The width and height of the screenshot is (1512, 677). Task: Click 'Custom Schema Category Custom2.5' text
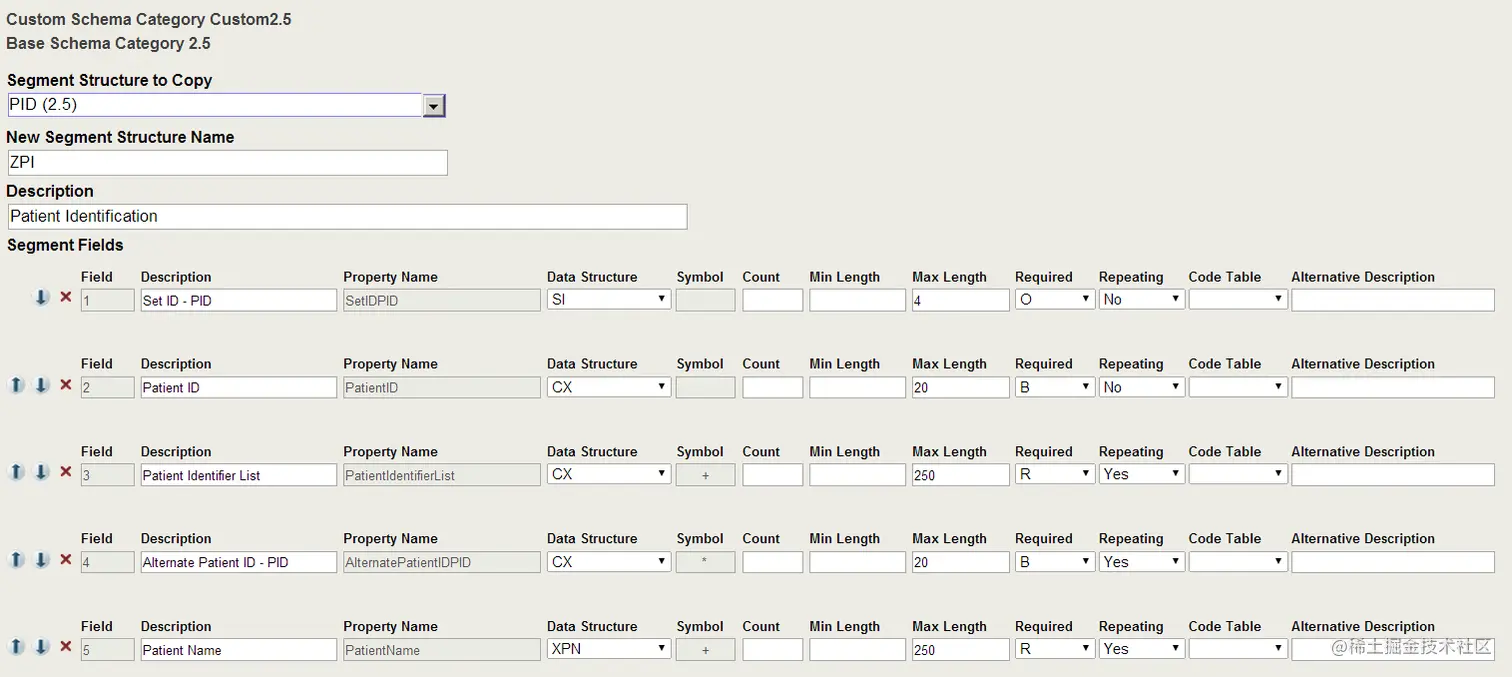(x=149, y=19)
